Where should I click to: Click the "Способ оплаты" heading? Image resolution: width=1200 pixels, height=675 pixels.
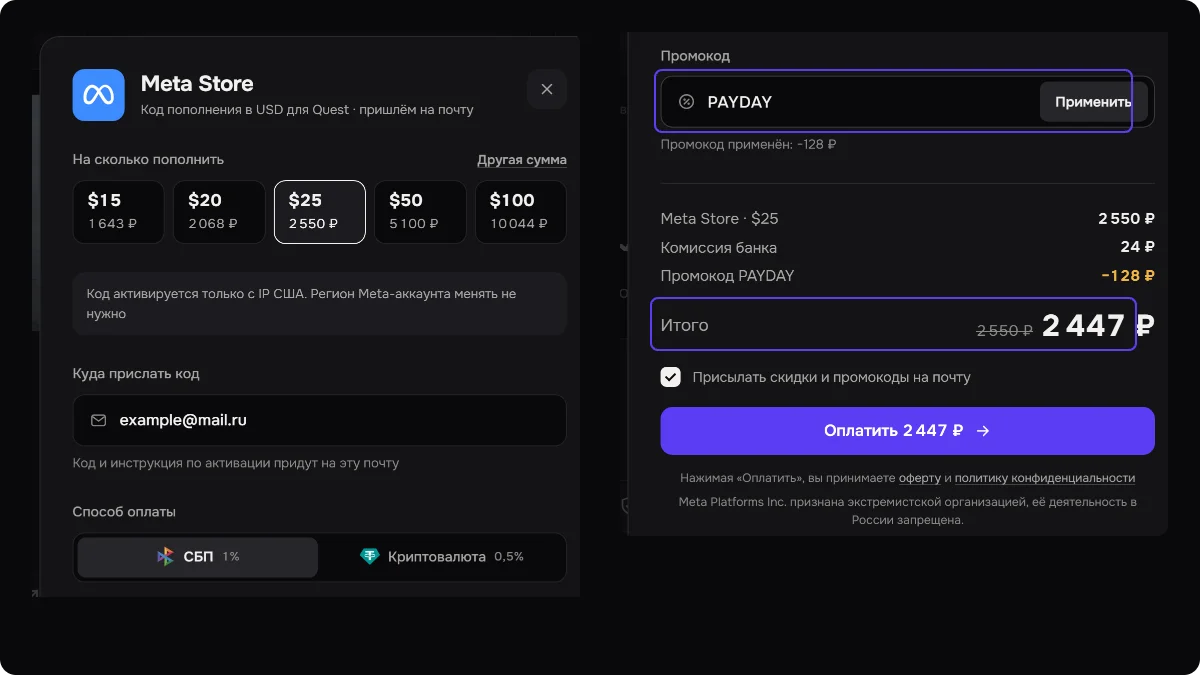124,512
